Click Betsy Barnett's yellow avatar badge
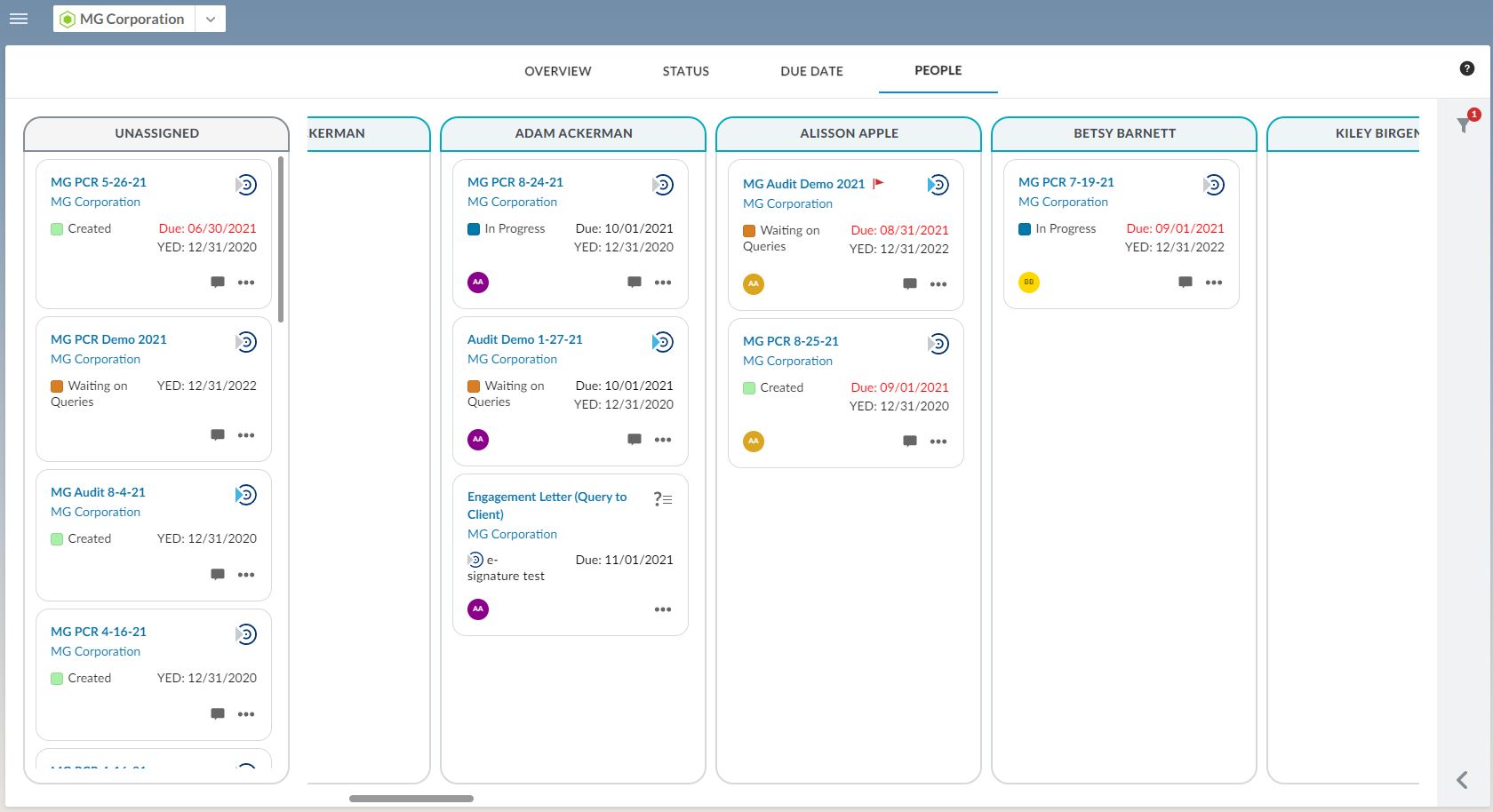Screen dimensions: 1493x812 [x=1028, y=283]
